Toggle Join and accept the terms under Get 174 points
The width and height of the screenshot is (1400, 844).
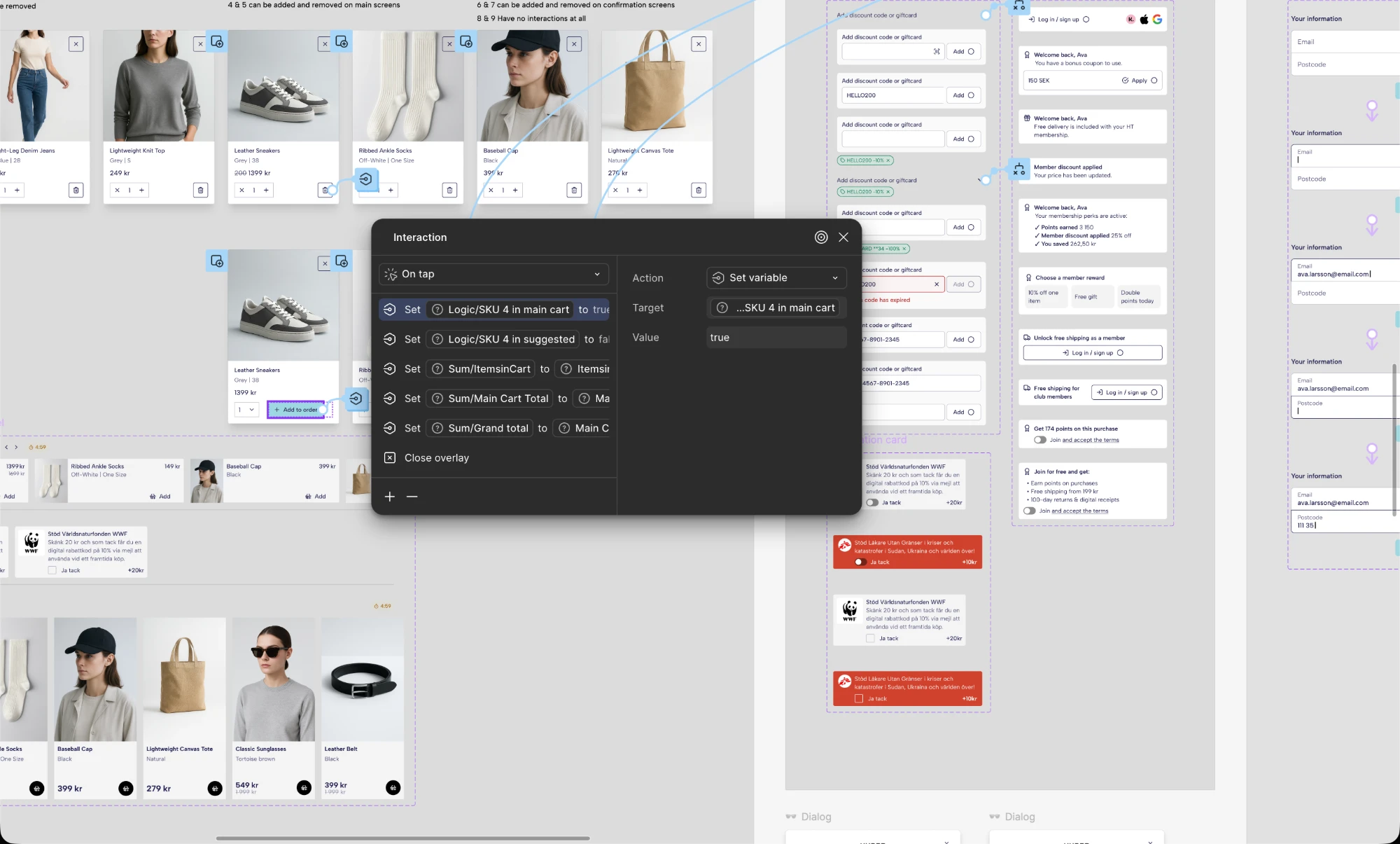pyautogui.click(x=1040, y=441)
